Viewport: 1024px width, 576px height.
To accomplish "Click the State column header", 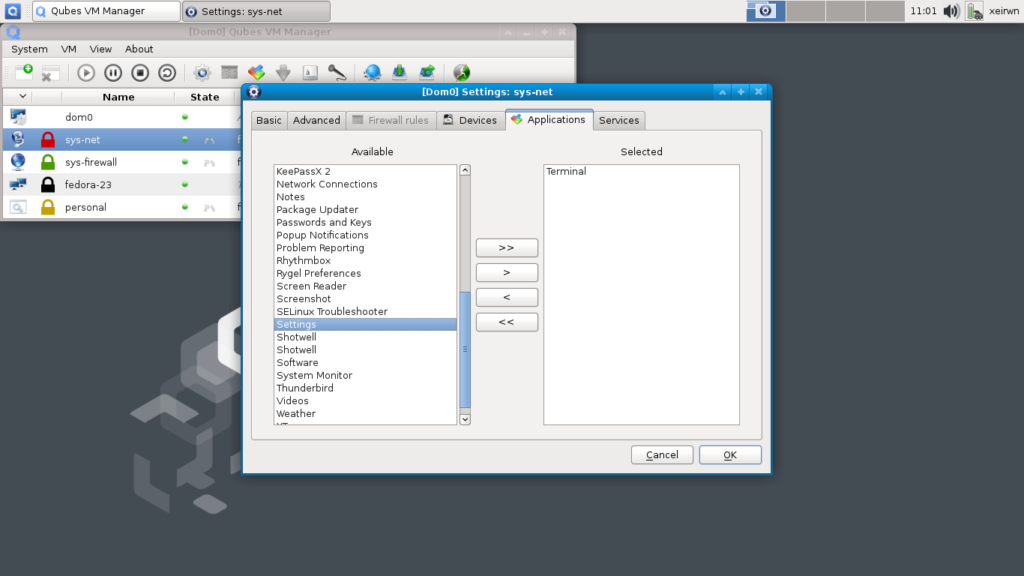I will point(204,97).
